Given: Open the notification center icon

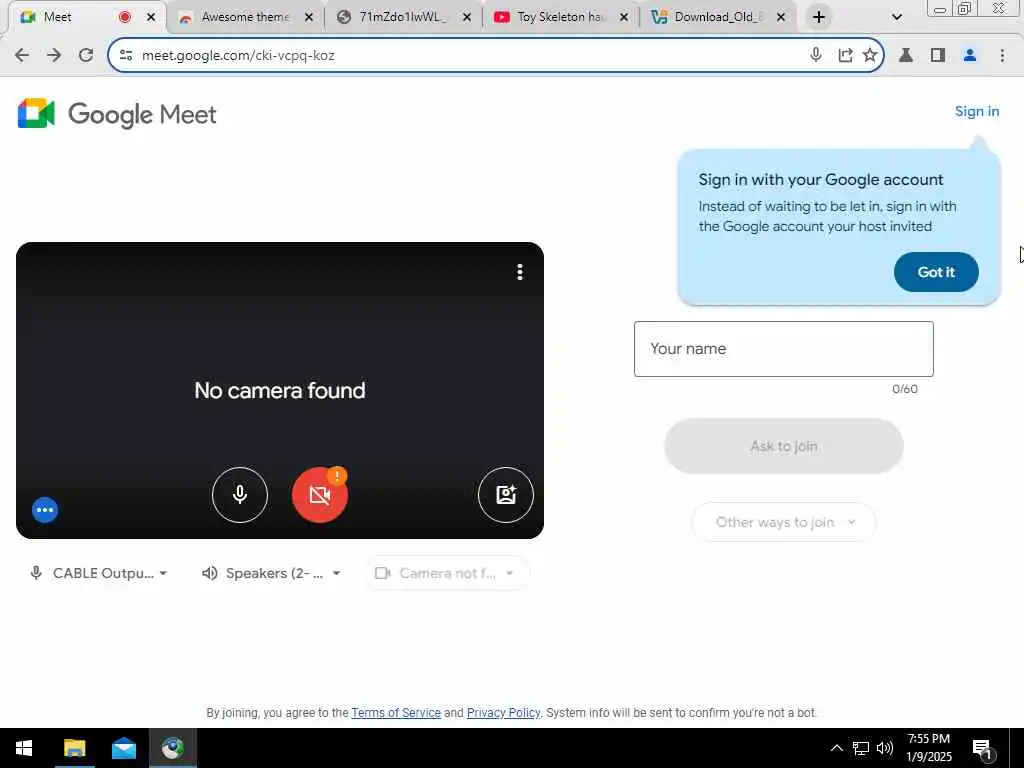Looking at the screenshot, I should [x=982, y=749].
